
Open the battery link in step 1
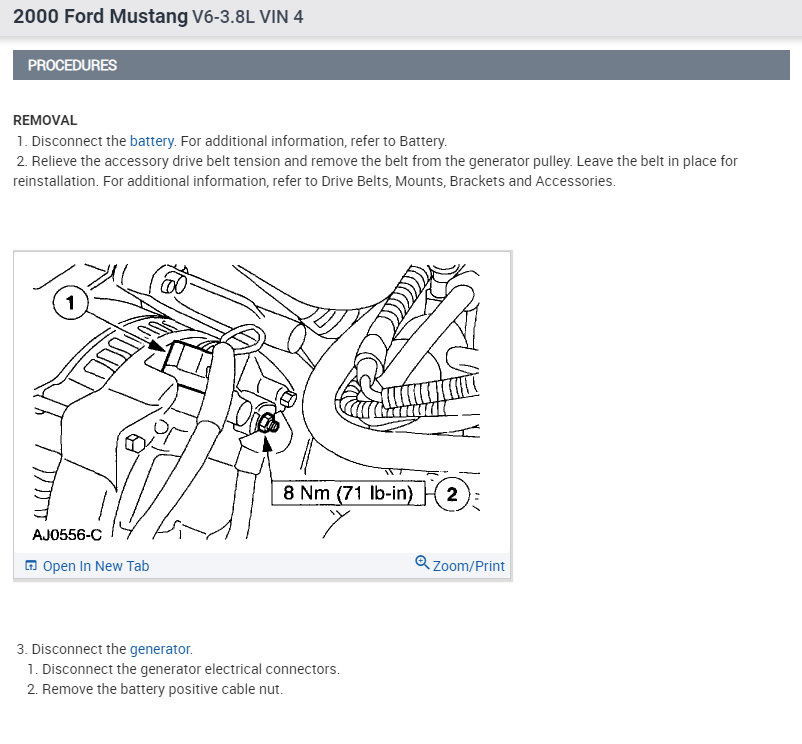point(152,141)
